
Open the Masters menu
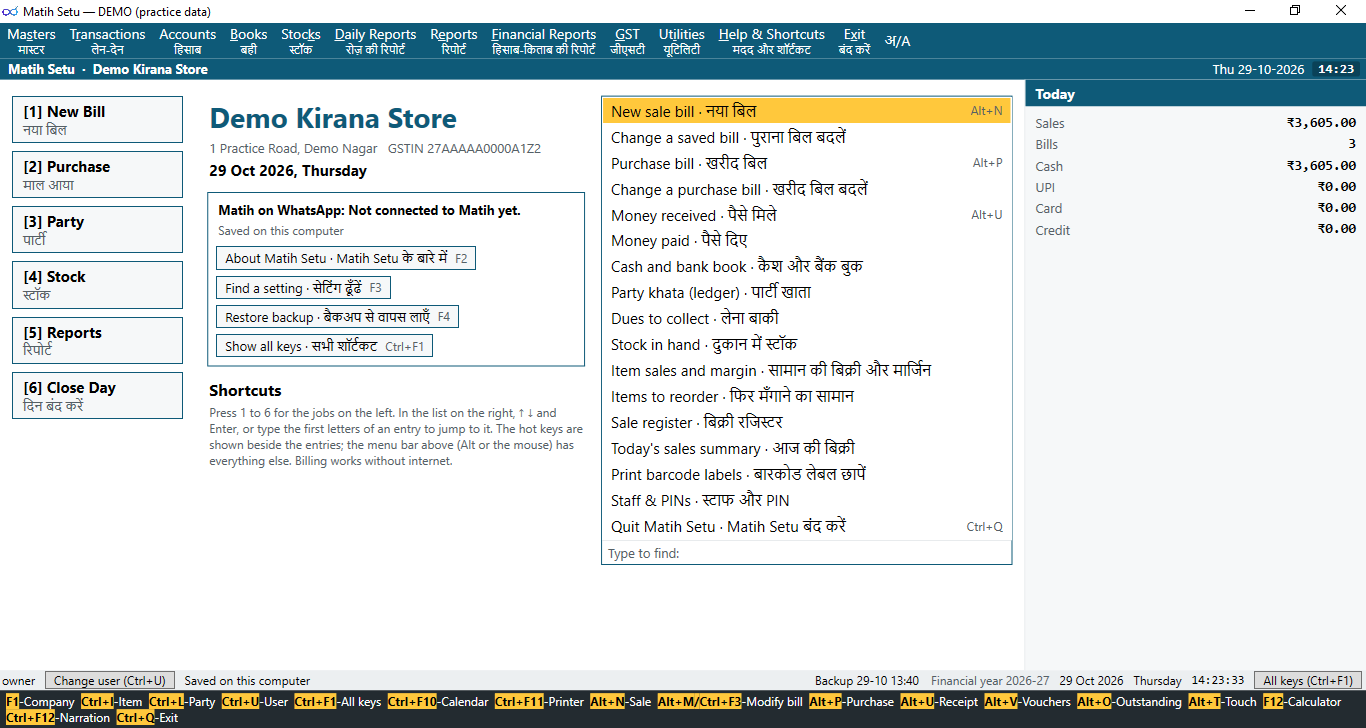[31, 41]
